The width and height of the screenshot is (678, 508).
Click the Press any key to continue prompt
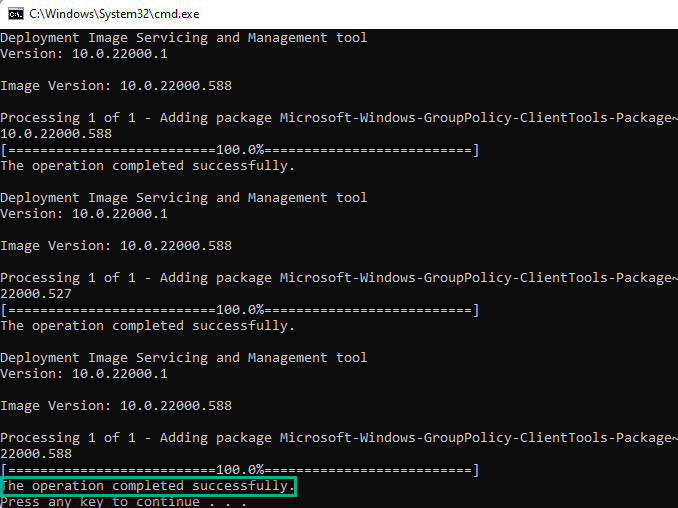pos(122,502)
